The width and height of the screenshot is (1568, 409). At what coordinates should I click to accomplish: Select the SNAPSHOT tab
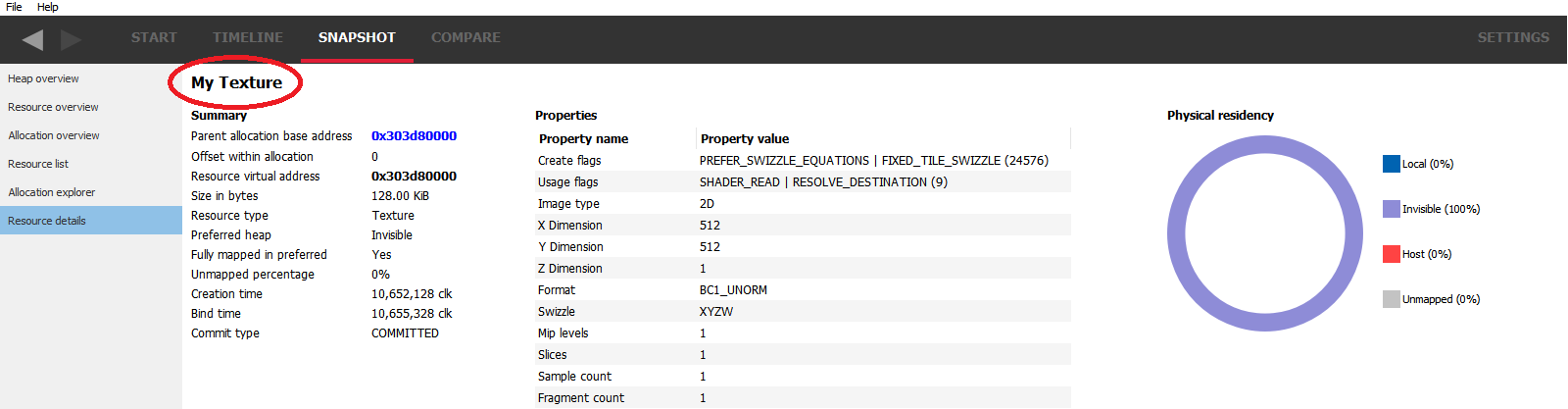click(x=357, y=37)
